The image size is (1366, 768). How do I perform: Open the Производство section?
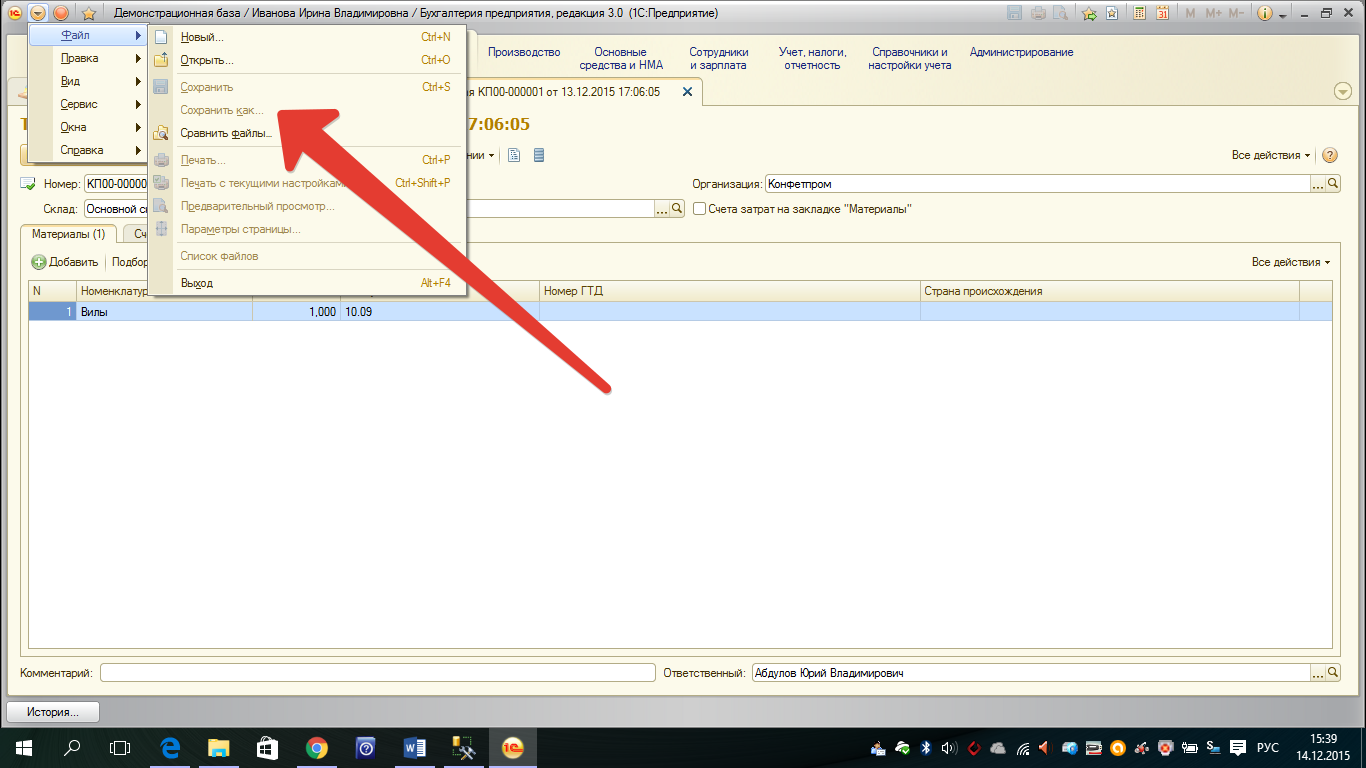tap(524, 52)
